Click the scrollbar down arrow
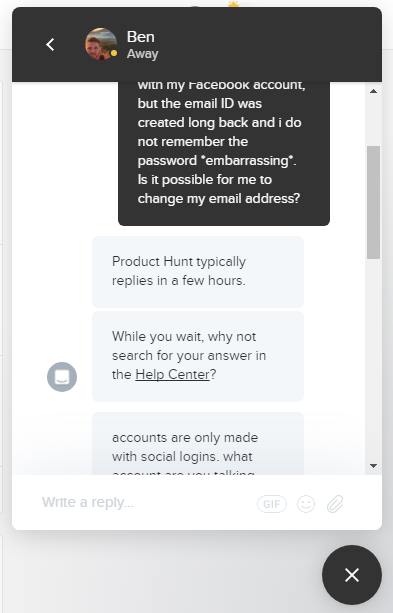The width and height of the screenshot is (393, 613). click(x=373, y=466)
